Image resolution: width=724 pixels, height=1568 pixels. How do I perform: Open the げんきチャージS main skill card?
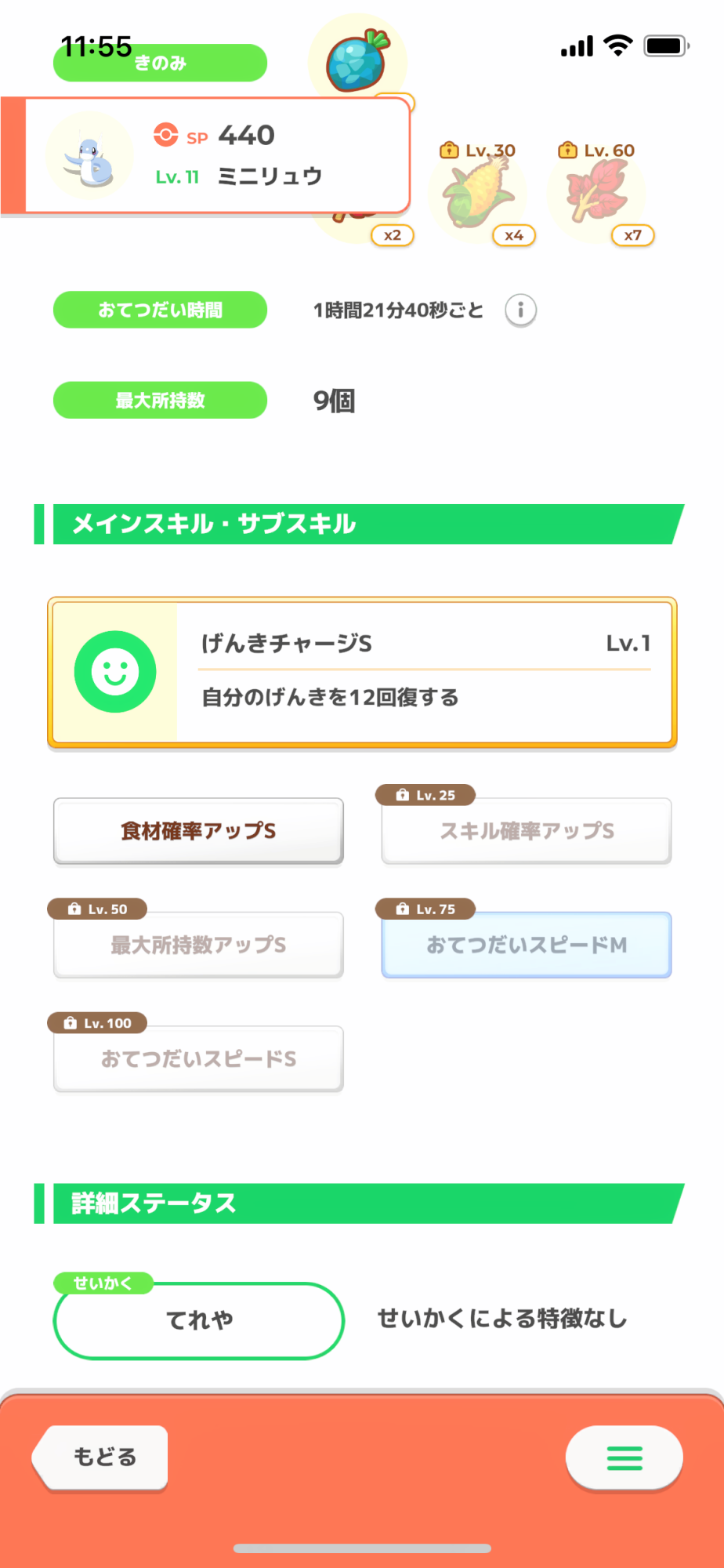[423, 672]
